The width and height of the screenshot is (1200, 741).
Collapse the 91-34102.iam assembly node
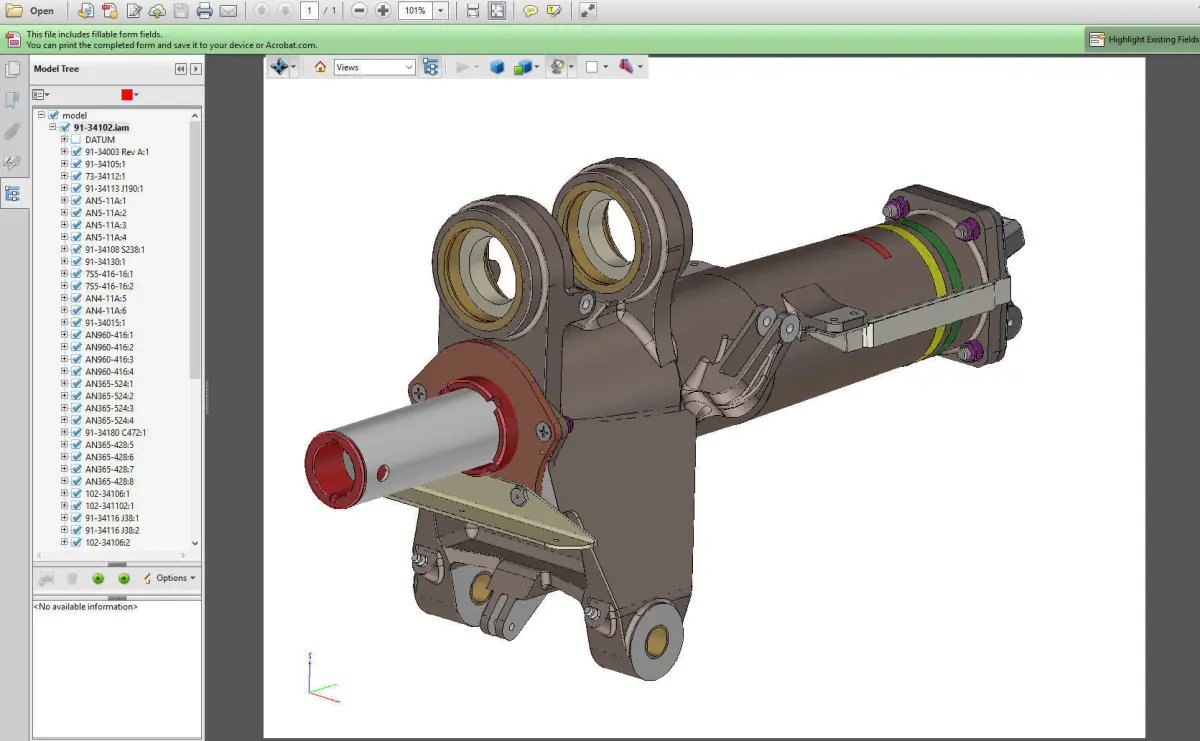point(53,127)
